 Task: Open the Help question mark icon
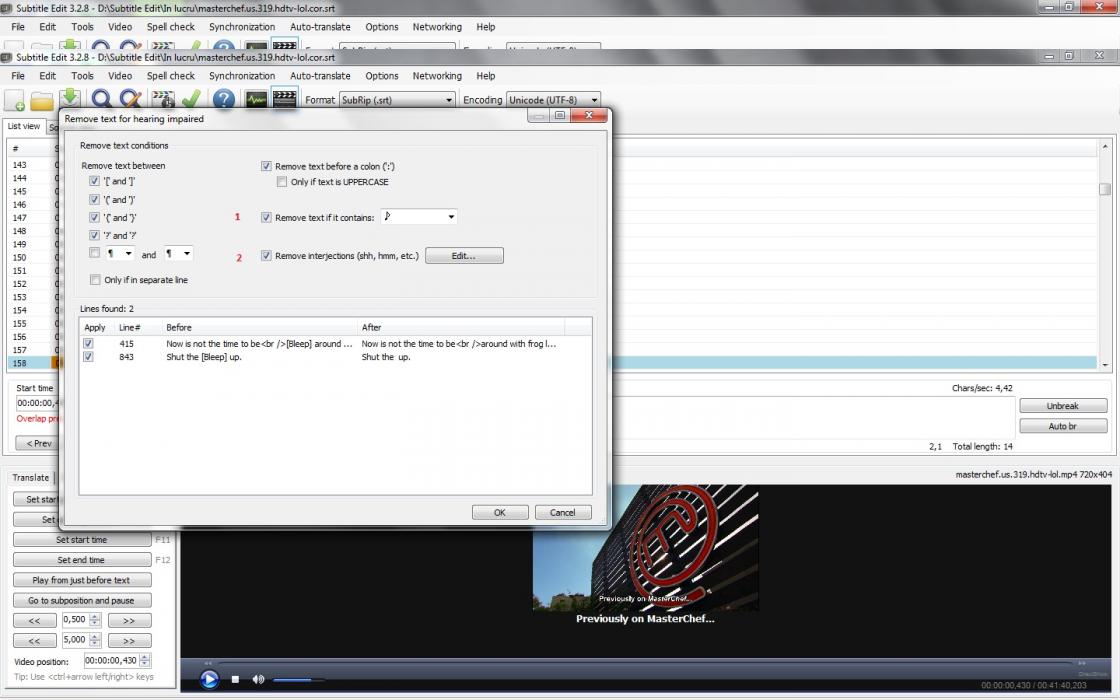[224, 100]
